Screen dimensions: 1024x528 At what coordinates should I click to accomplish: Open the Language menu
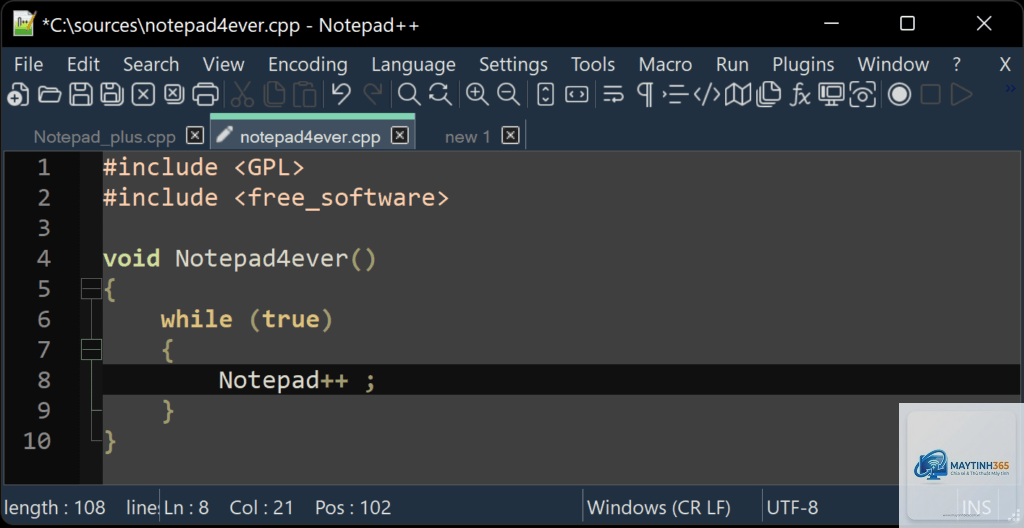coord(413,64)
